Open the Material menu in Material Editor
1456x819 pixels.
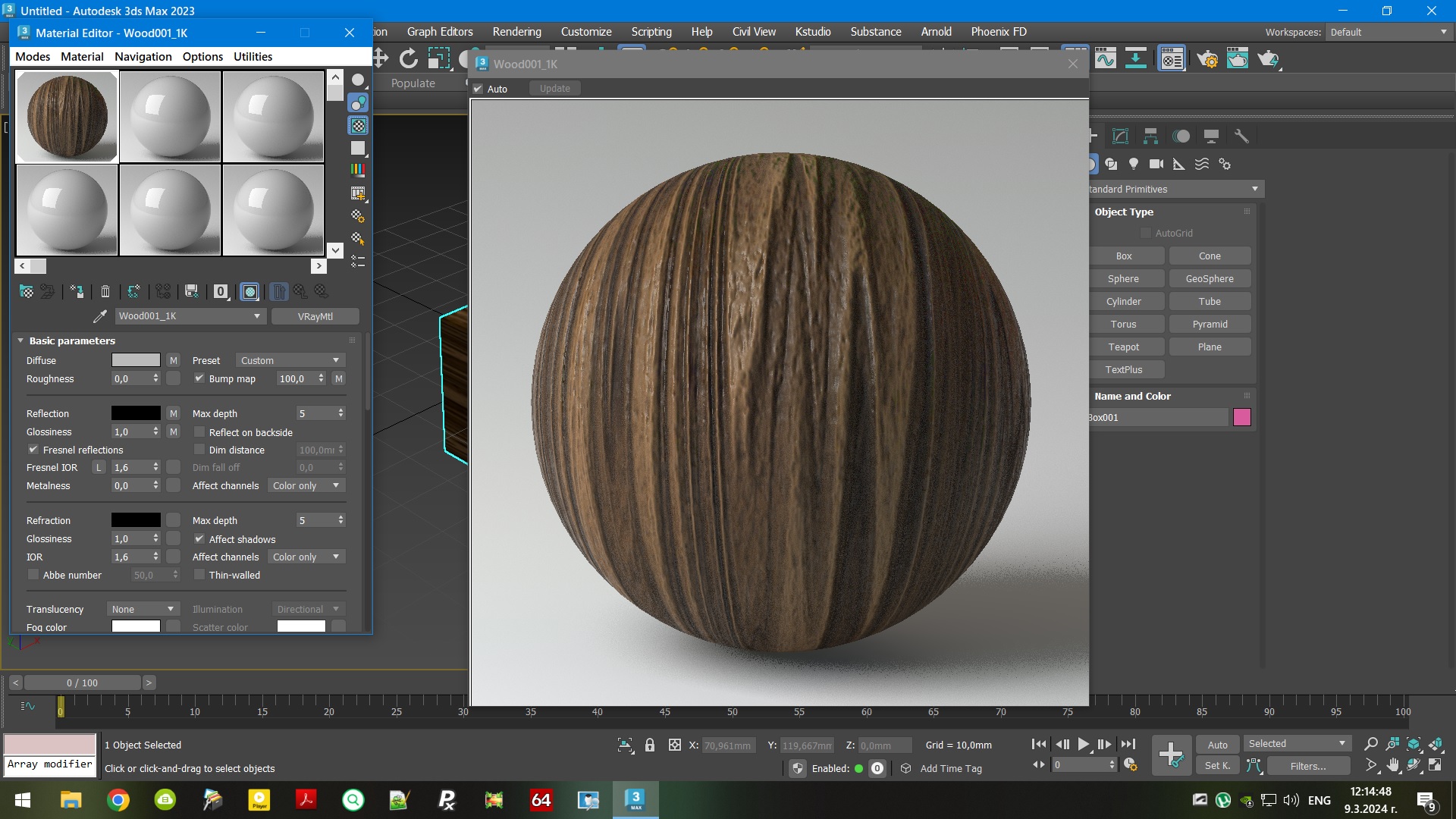click(x=82, y=56)
